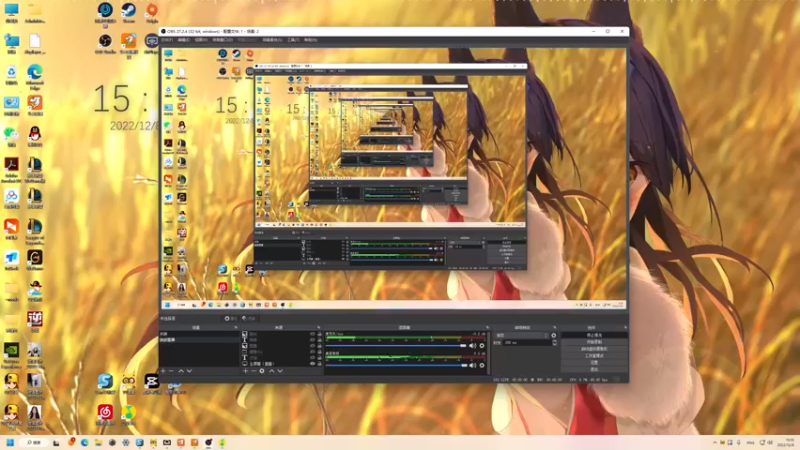Remove the selected scene using Scenes minus icon
This screenshot has height=450, width=800.
pyautogui.click(x=171, y=371)
